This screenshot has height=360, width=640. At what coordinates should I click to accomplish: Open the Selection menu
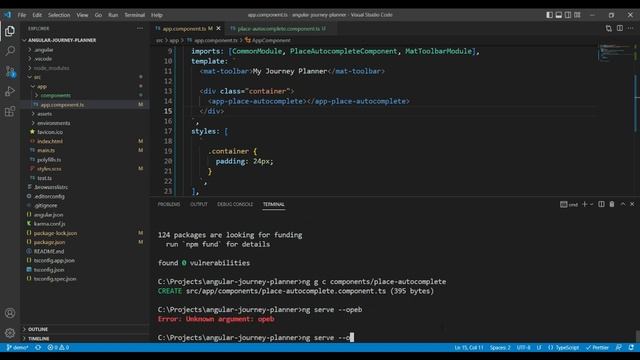(59, 15)
